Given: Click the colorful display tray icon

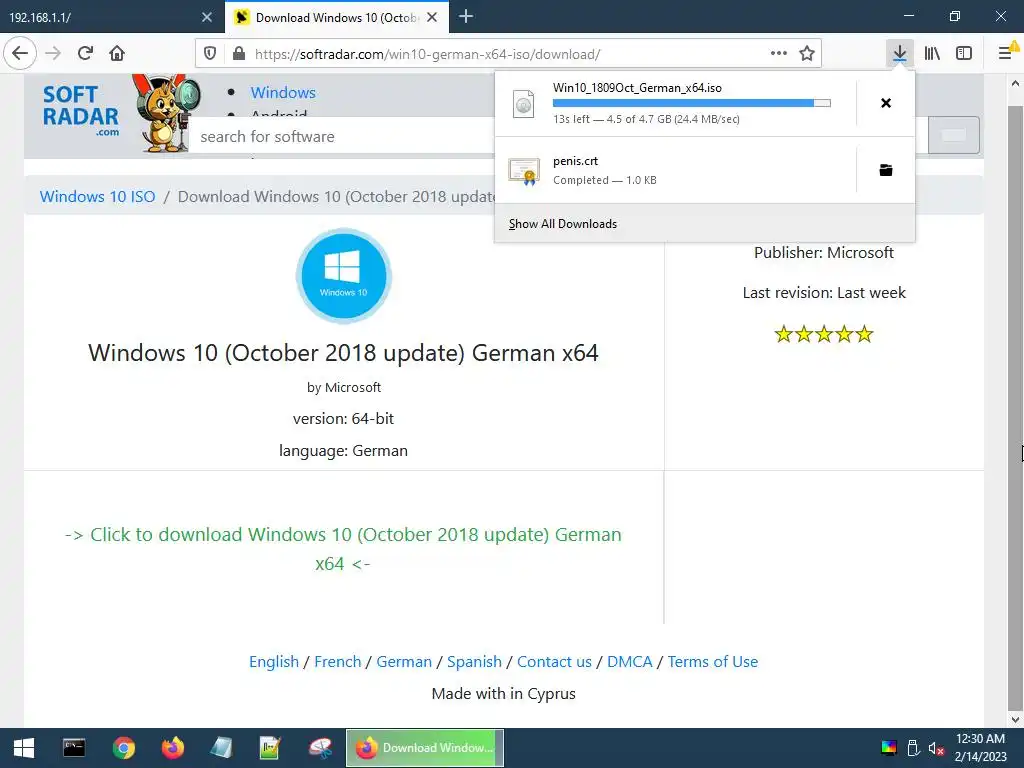Looking at the screenshot, I should pos(889,748).
